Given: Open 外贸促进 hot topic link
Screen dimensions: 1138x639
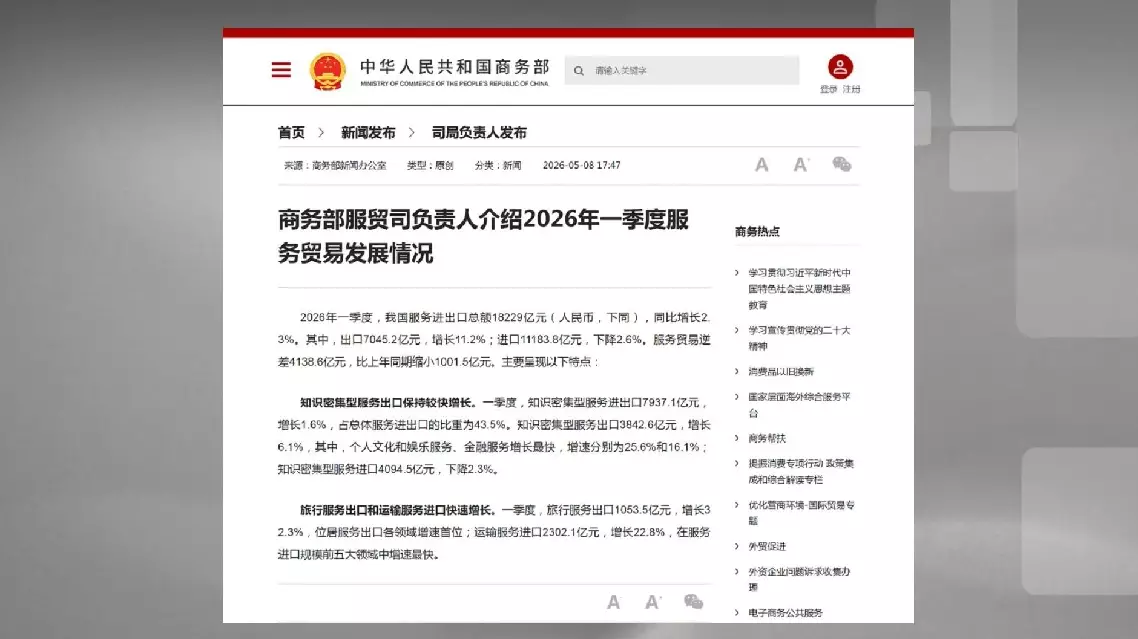Looking at the screenshot, I should [767, 546].
